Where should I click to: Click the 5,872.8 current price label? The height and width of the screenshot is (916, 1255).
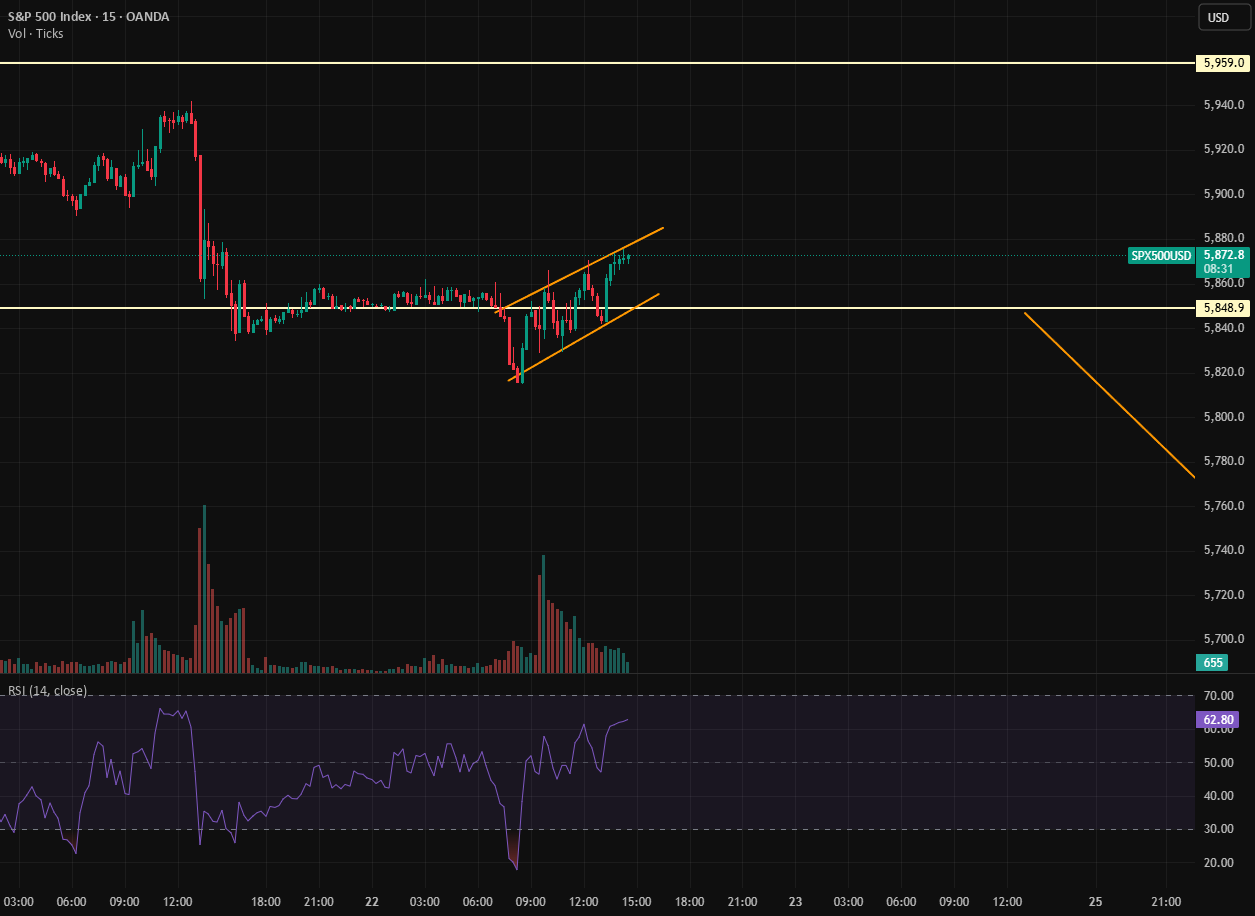click(1223, 255)
